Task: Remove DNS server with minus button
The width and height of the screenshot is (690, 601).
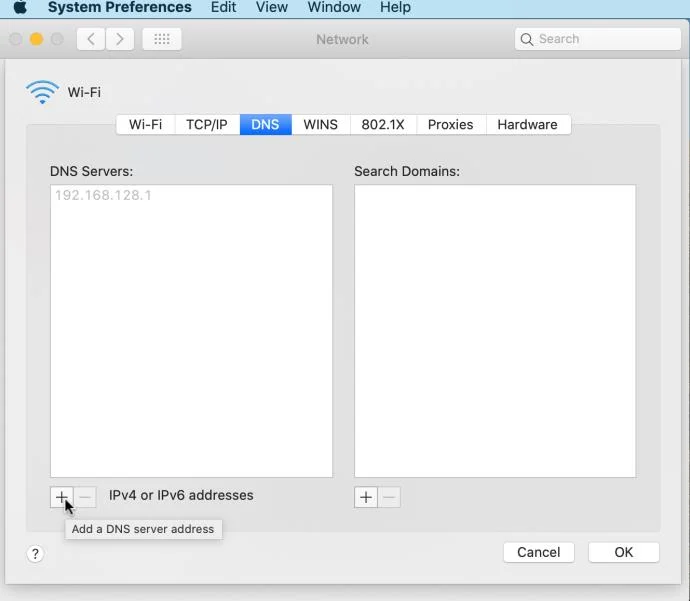Action: pyautogui.click(x=85, y=497)
